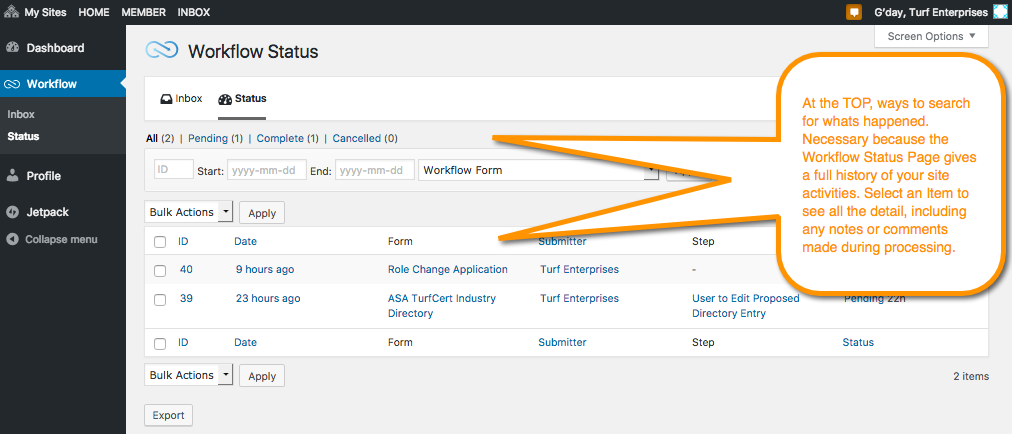This screenshot has width=1012, height=434.
Task: Click Turf Enterprises submitter in row 40
Action: pos(579,269)
